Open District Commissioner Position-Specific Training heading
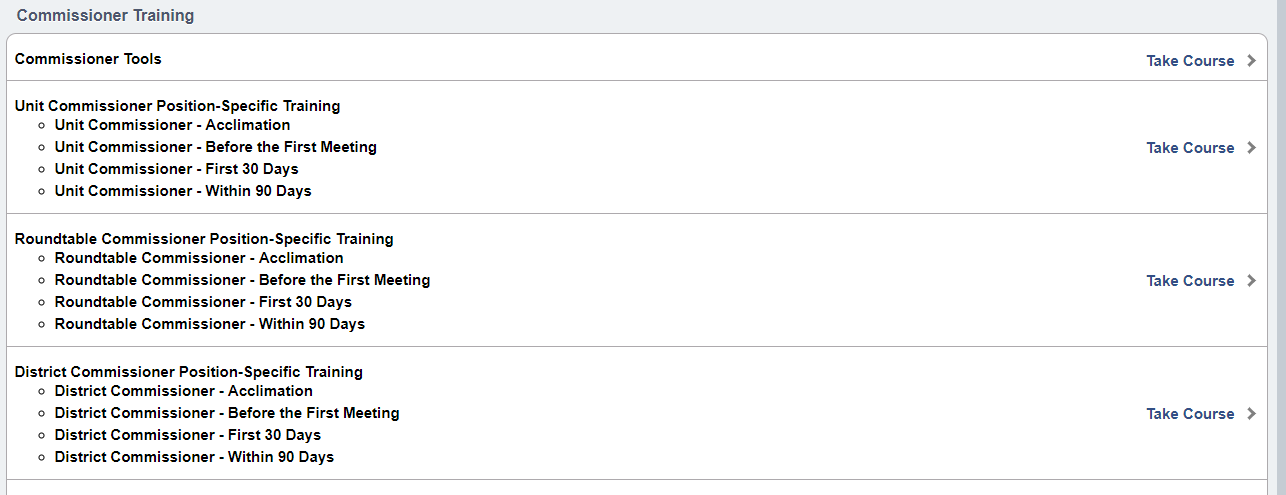 pyautogui.click(x=189, y=372)
